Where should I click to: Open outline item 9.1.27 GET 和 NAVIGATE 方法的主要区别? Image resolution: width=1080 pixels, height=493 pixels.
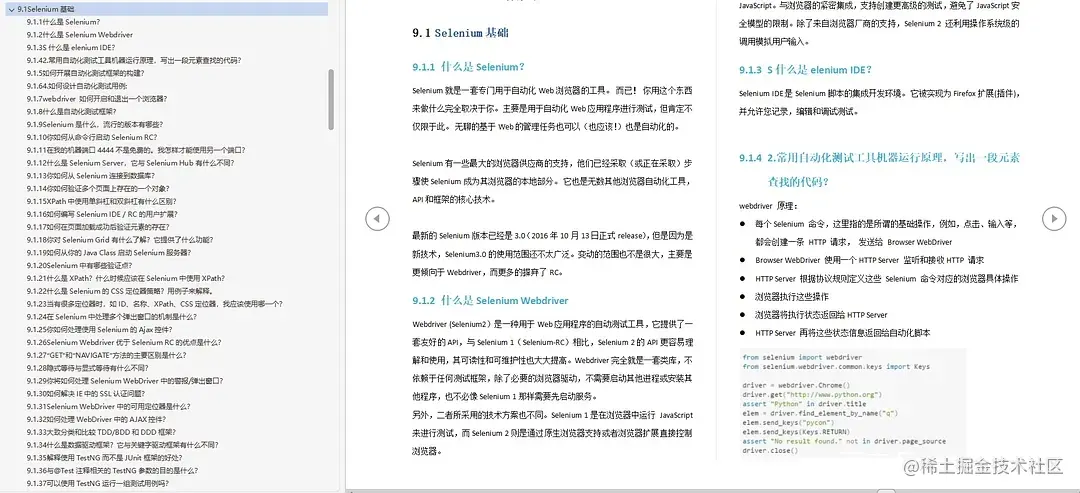(107, 355)
